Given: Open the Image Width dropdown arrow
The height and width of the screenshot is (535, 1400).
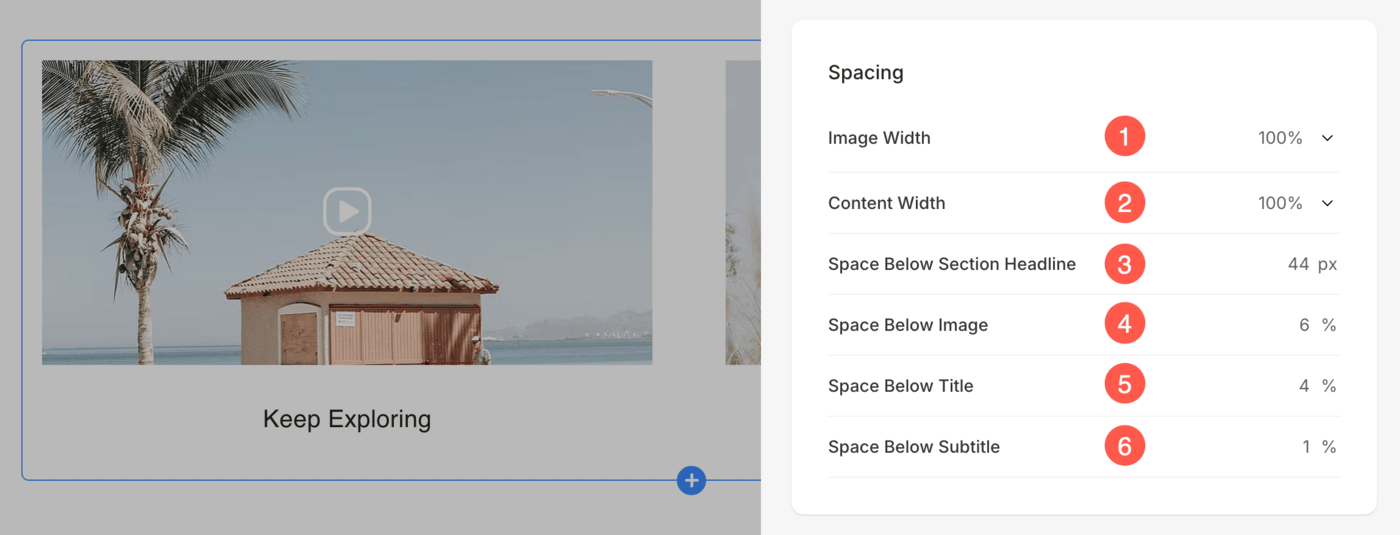Looking at the screenshot, I should tap(1327, 138).
